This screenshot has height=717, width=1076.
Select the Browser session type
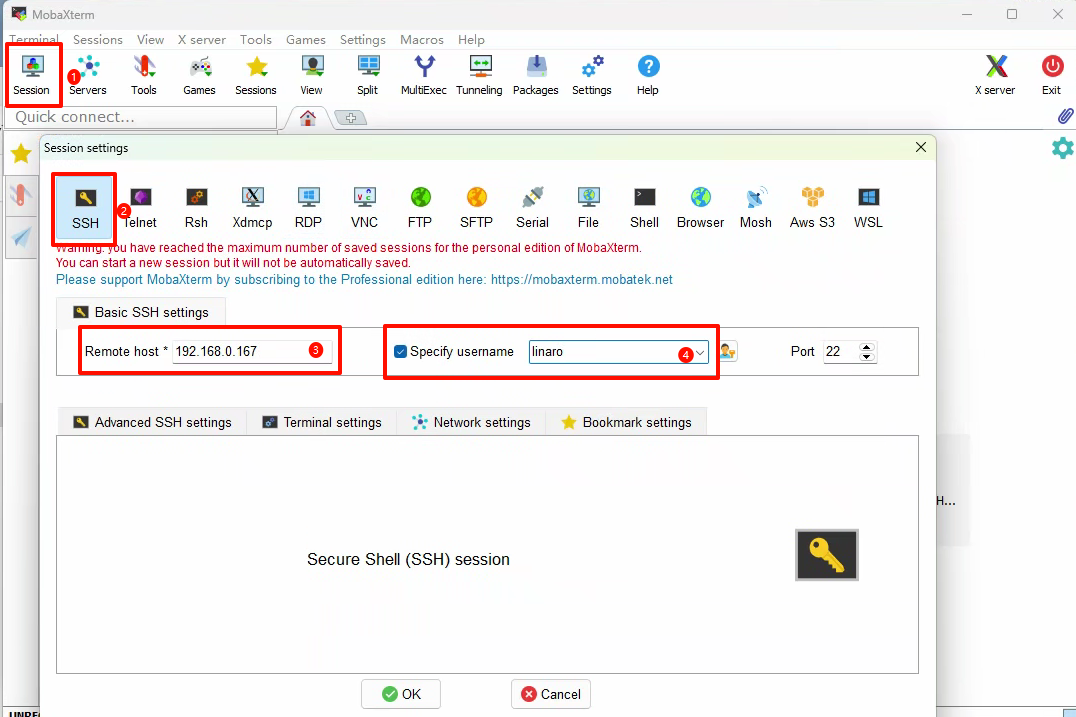click(701, 208)
